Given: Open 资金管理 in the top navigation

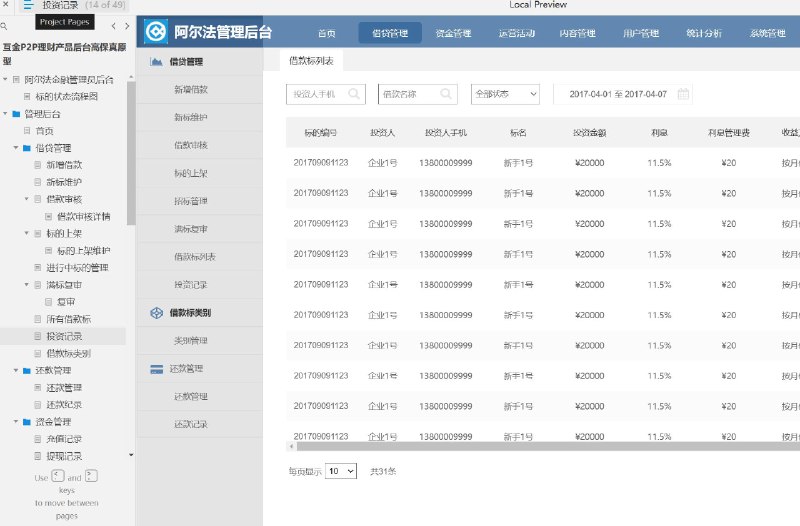Looking at the screenshot, I should (x=453, y=33).
